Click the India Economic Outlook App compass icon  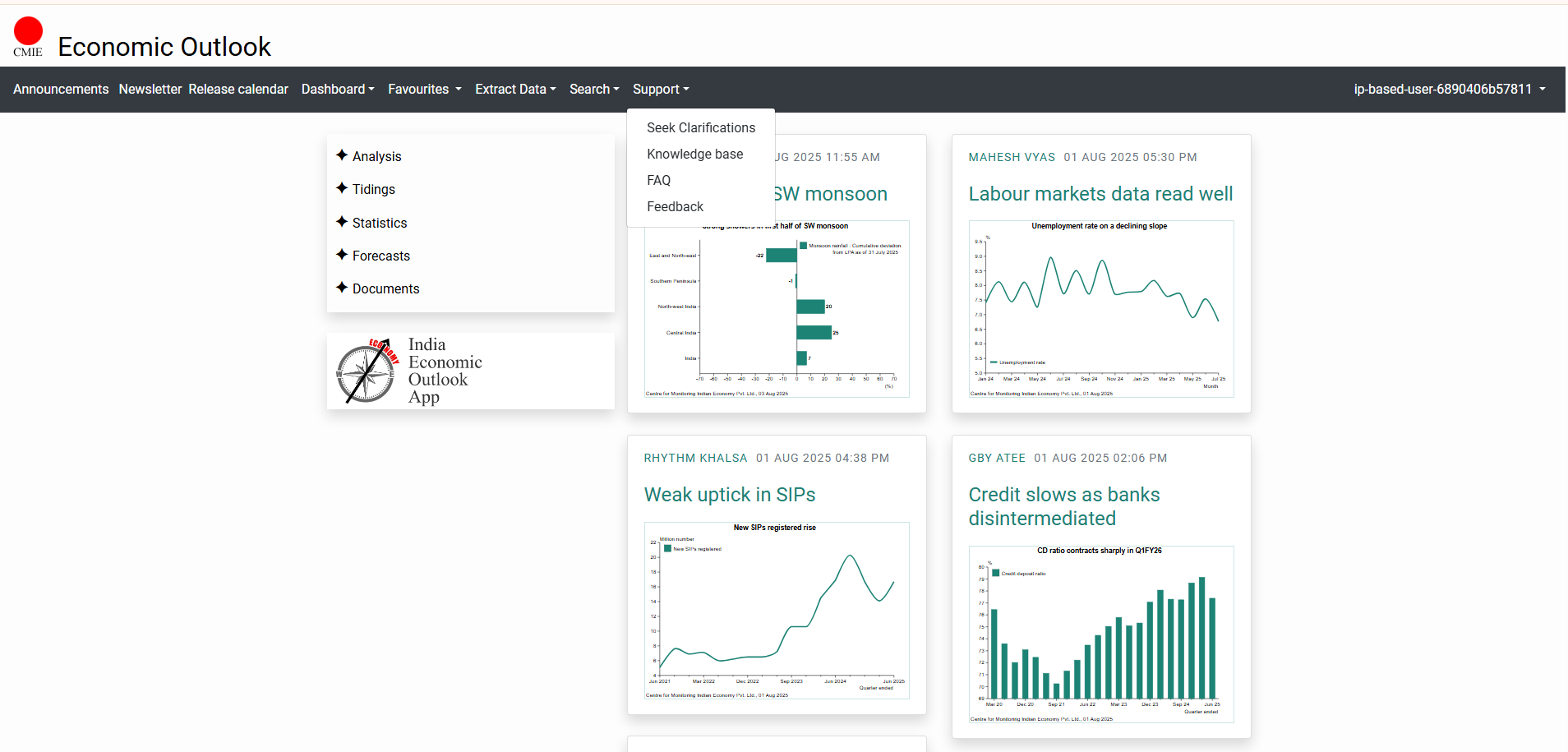[367, 371]
